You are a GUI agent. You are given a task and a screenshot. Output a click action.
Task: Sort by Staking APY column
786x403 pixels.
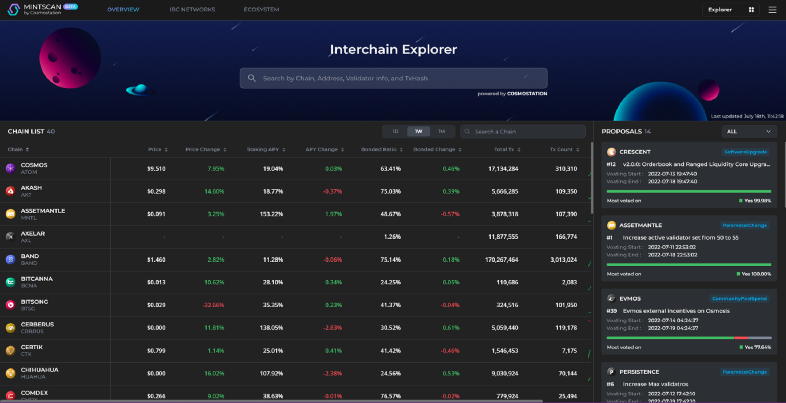point(266,149)
